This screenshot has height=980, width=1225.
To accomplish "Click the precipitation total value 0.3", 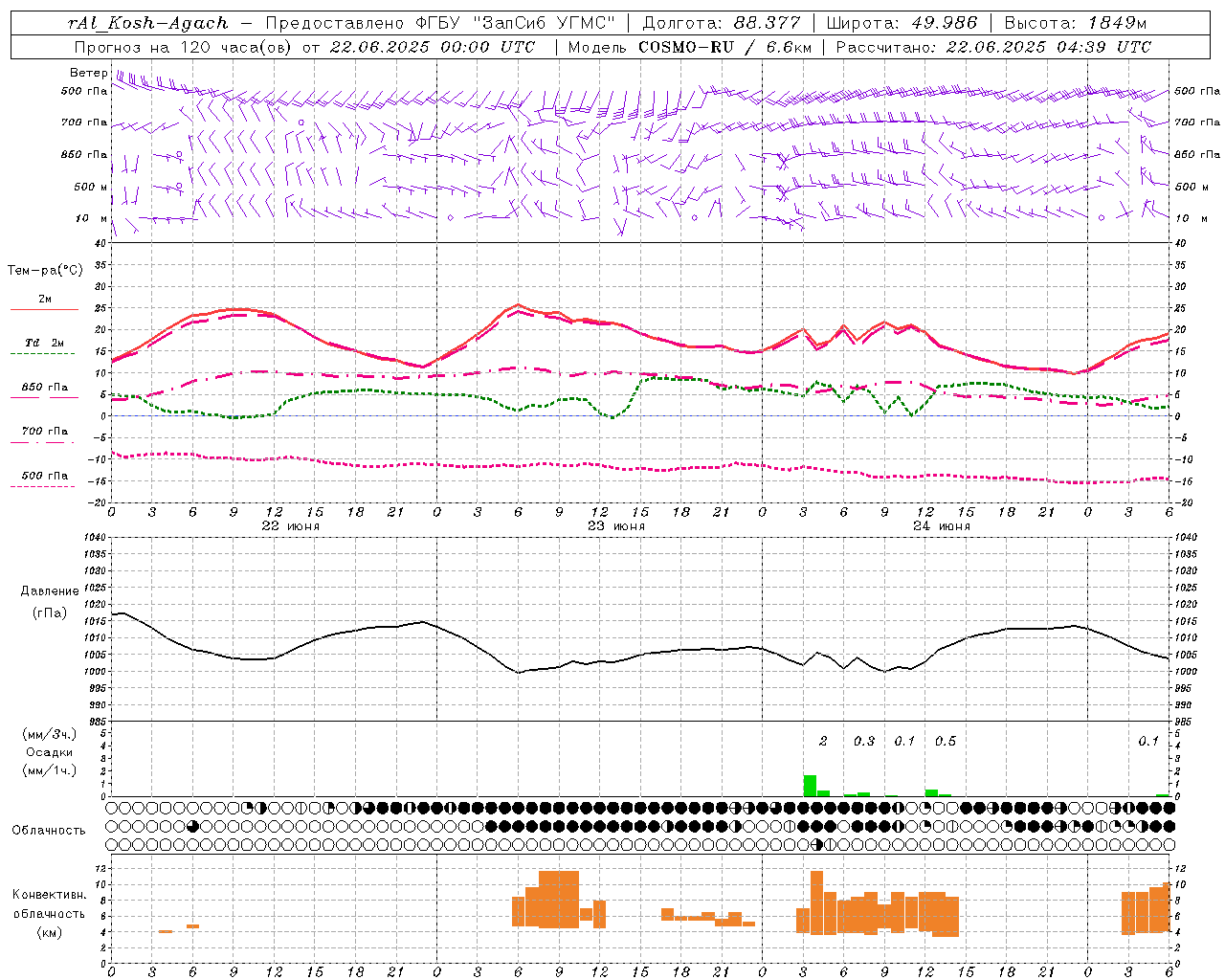I will click(x=864, y=741).
